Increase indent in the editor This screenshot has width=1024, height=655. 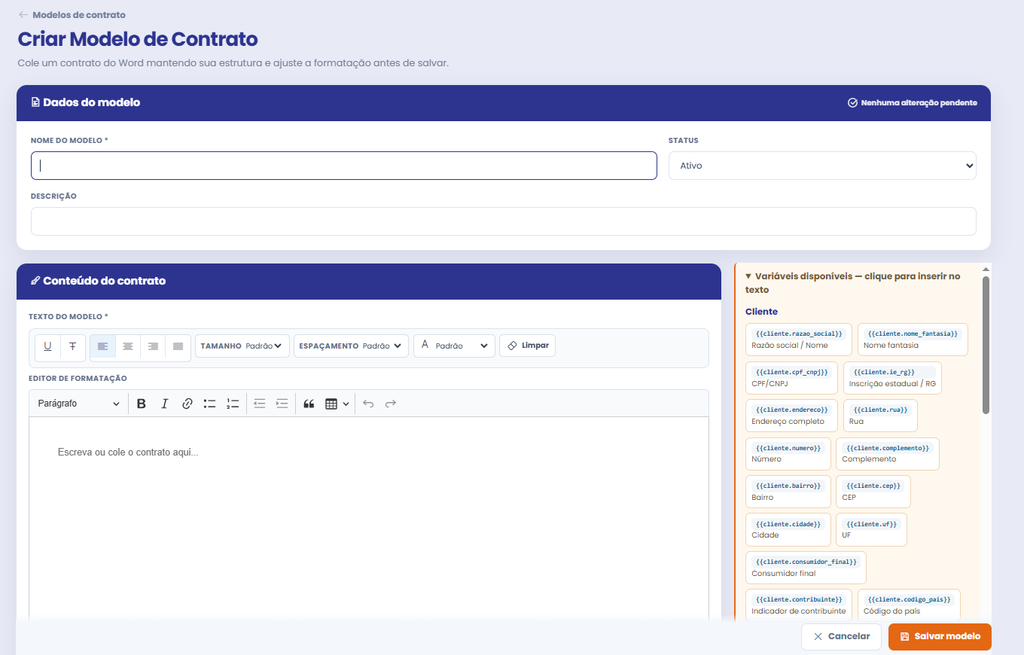click(x=282, y=404)
